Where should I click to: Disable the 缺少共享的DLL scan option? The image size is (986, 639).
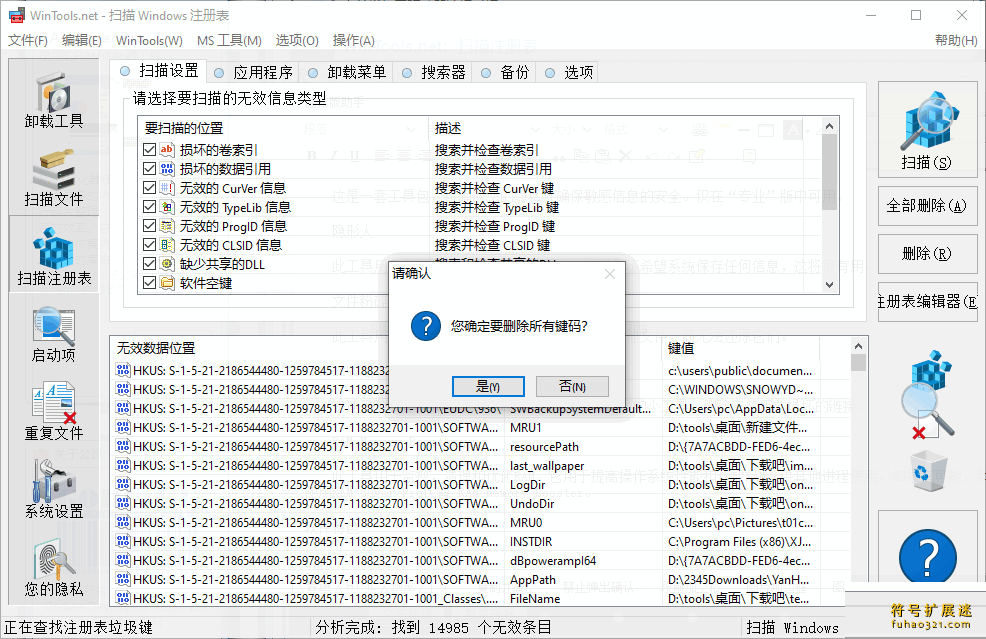pyautogui.click(x=148, y=263)
